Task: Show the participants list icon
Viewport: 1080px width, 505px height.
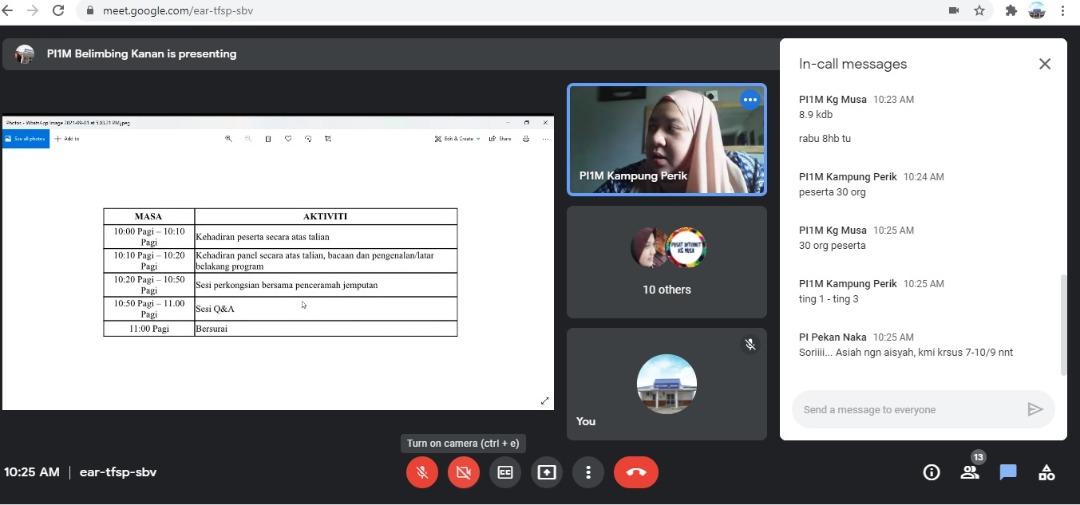Action: click(x=969, y=472)
